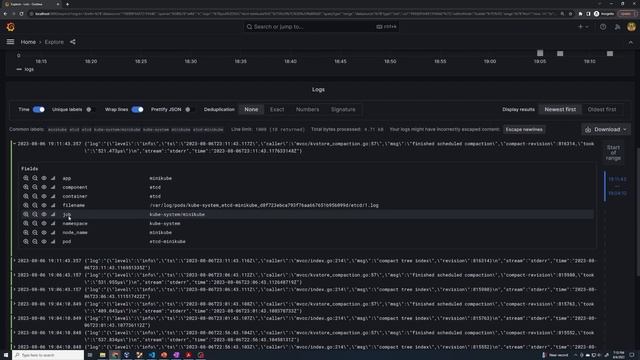
Task: Display results Newest first
Action: (560, 109)
